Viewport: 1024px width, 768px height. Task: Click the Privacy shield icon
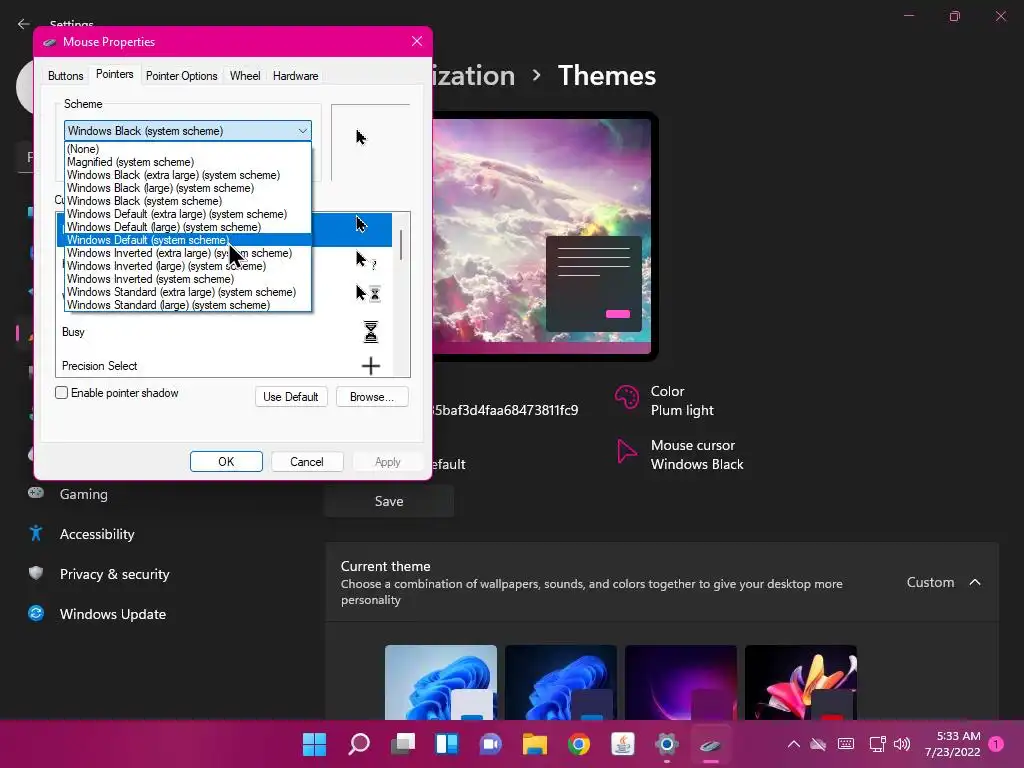pyautogui.click(x=36, y=573)
